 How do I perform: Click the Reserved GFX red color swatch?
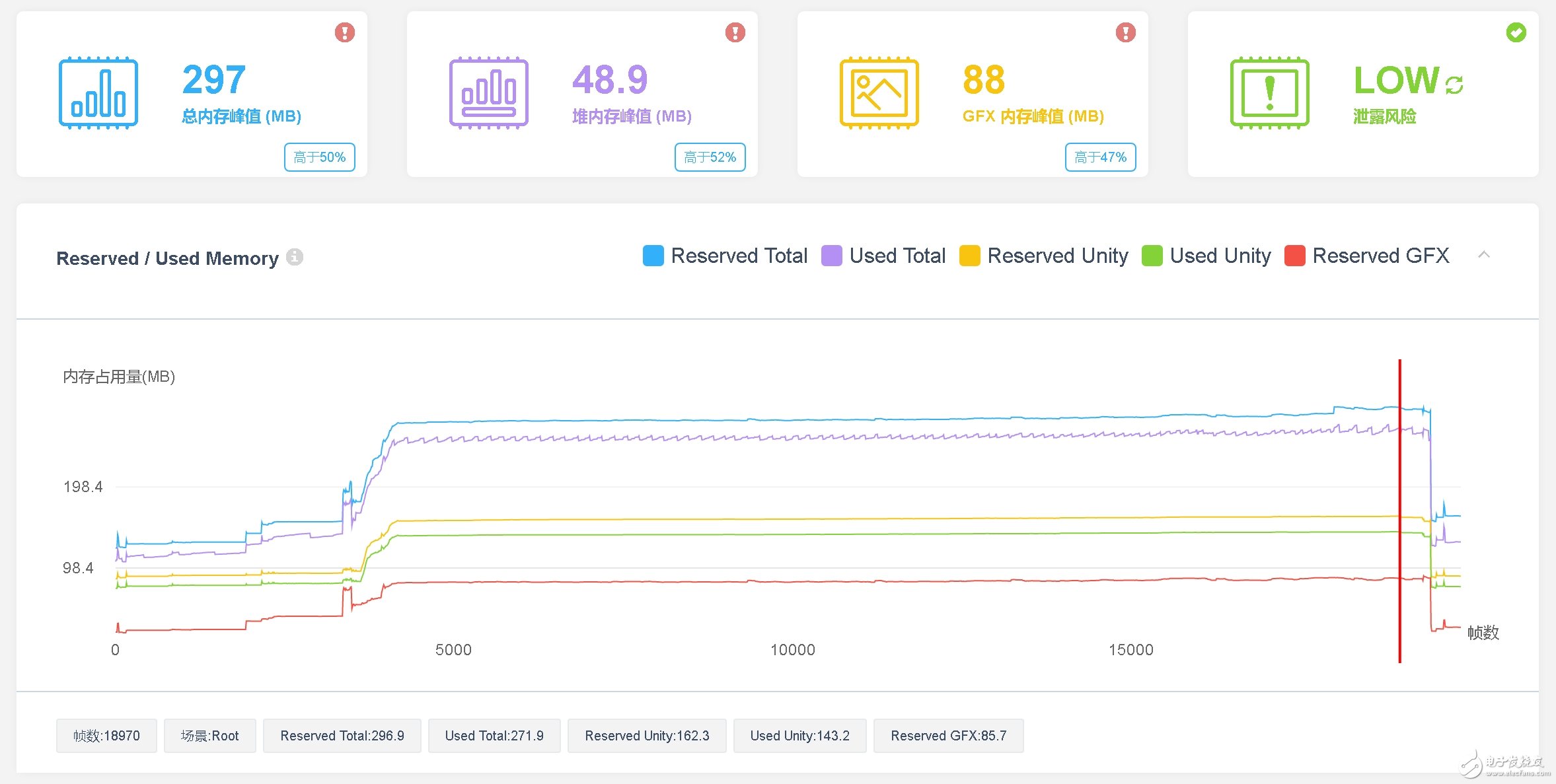(x=1294, y=256)
